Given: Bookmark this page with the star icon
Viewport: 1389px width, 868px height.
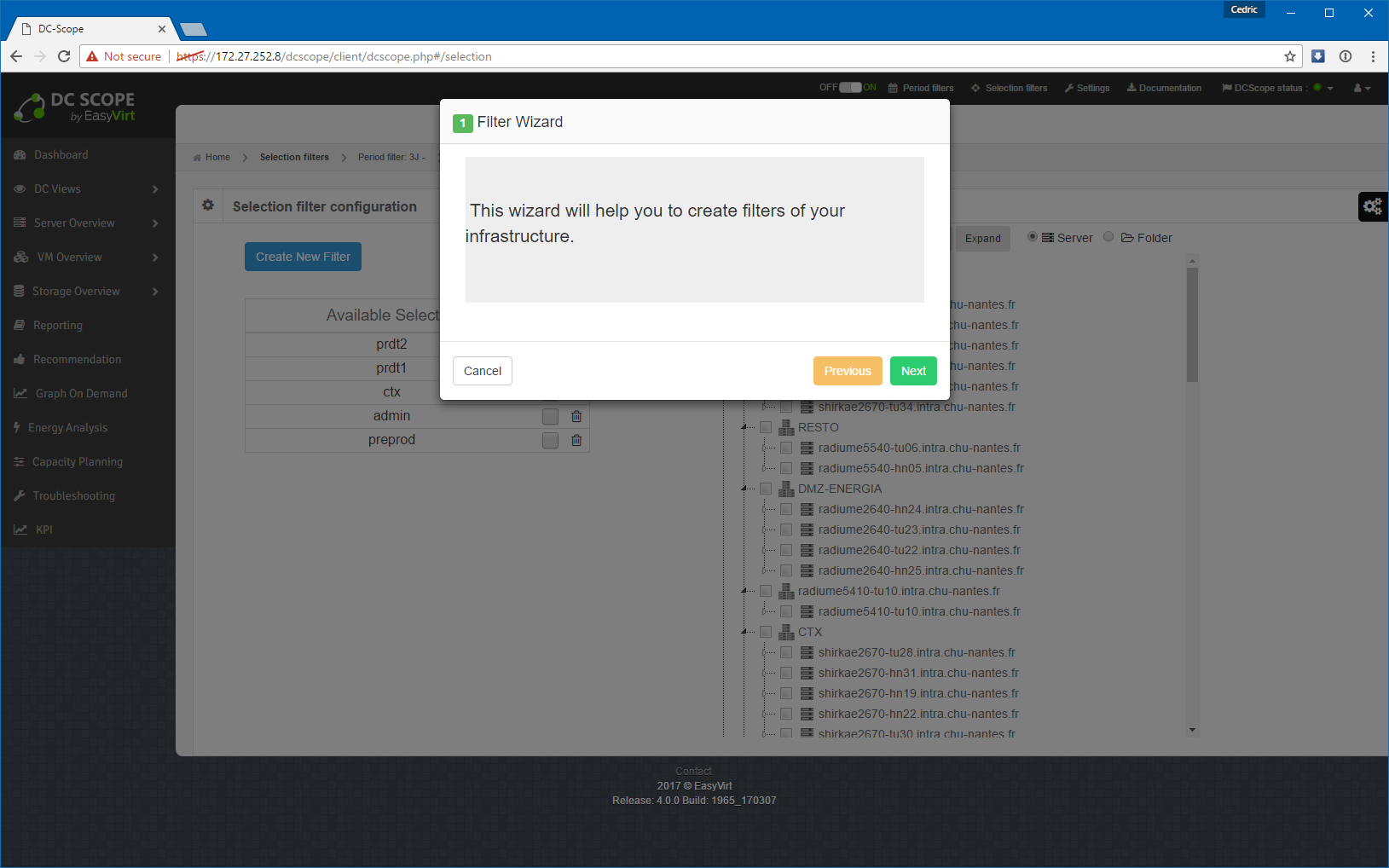Looking at the screenshot, I should coord(1289,56).
